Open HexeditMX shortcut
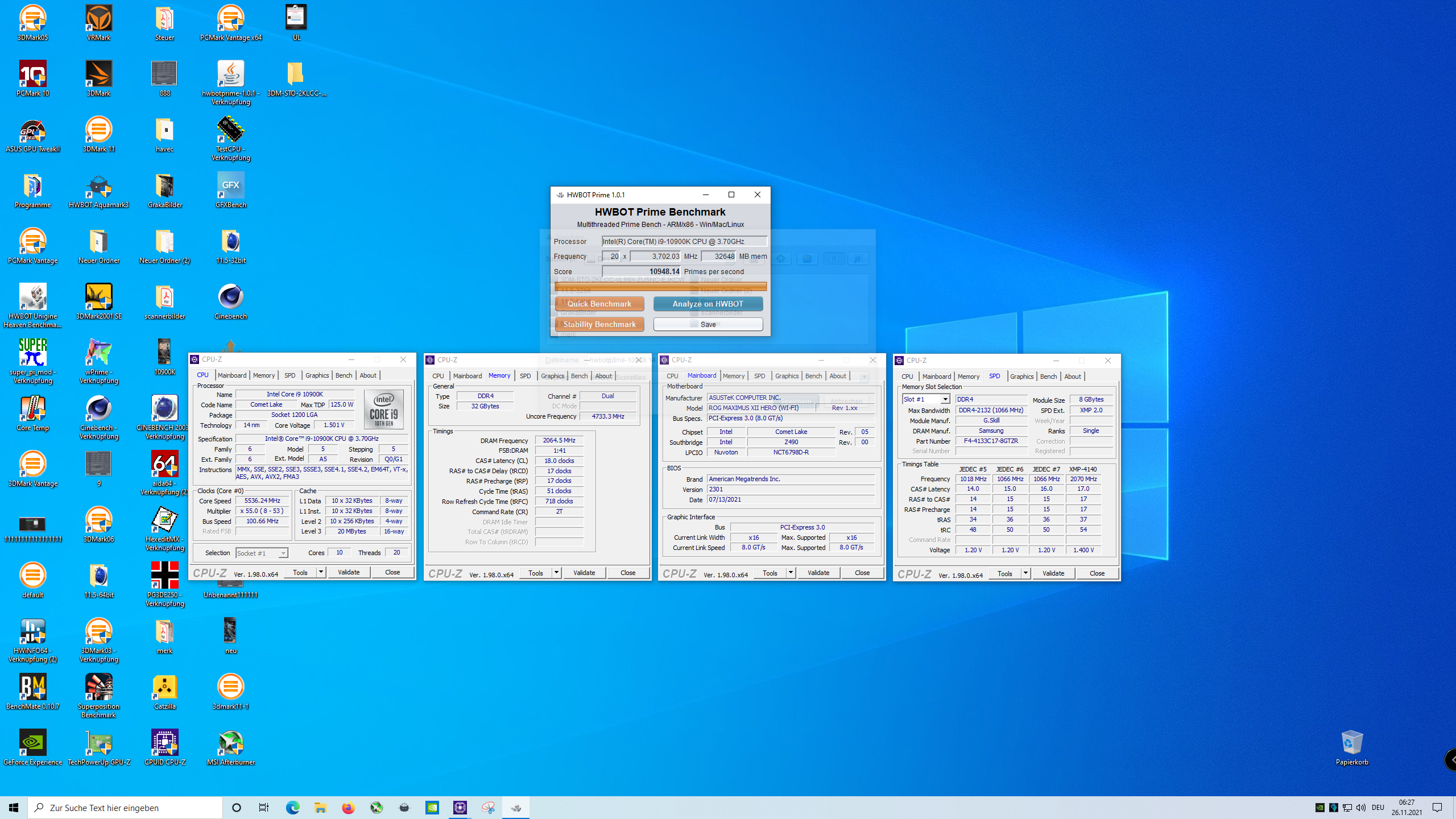1456x819 pixels. point(164,529)
